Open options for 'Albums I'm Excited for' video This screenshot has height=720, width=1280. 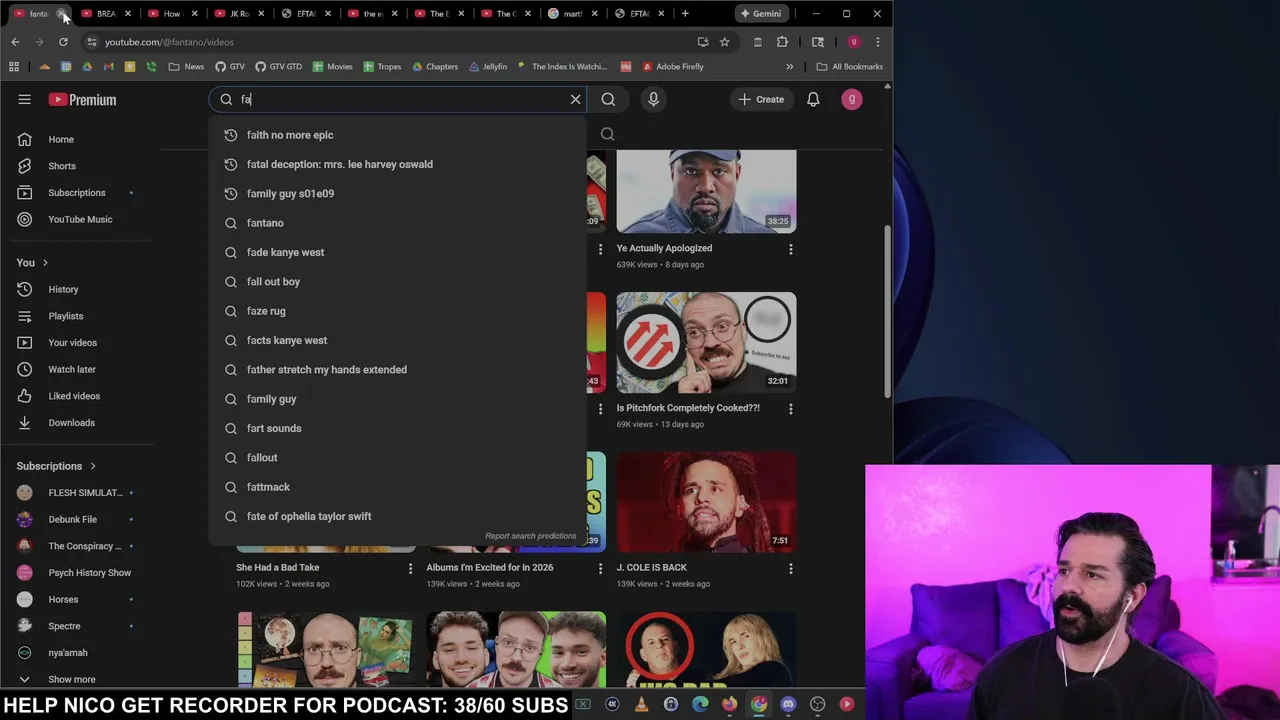pyautogui.click(x=600, y=568)
